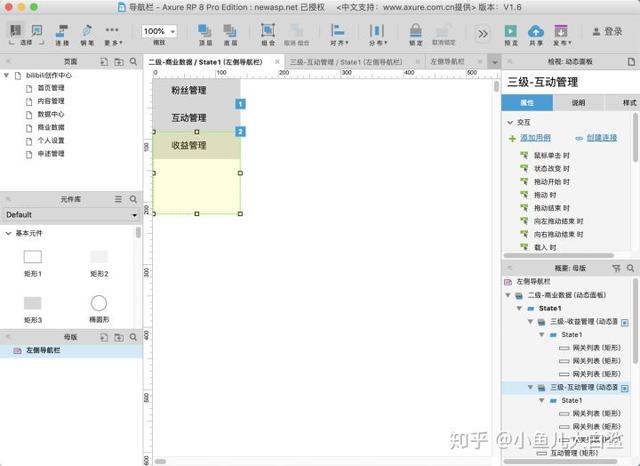Open the outline filter icon
640x466 pixels.
point(616,268)
